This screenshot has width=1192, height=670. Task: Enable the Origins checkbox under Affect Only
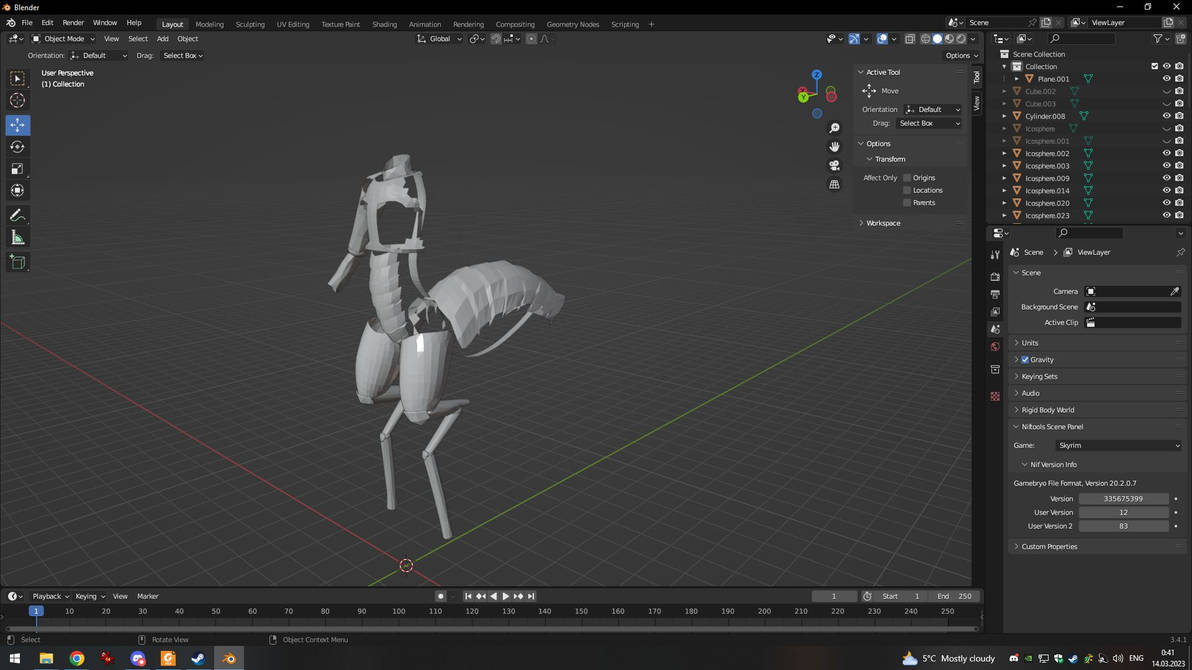(x=908, y=177)
